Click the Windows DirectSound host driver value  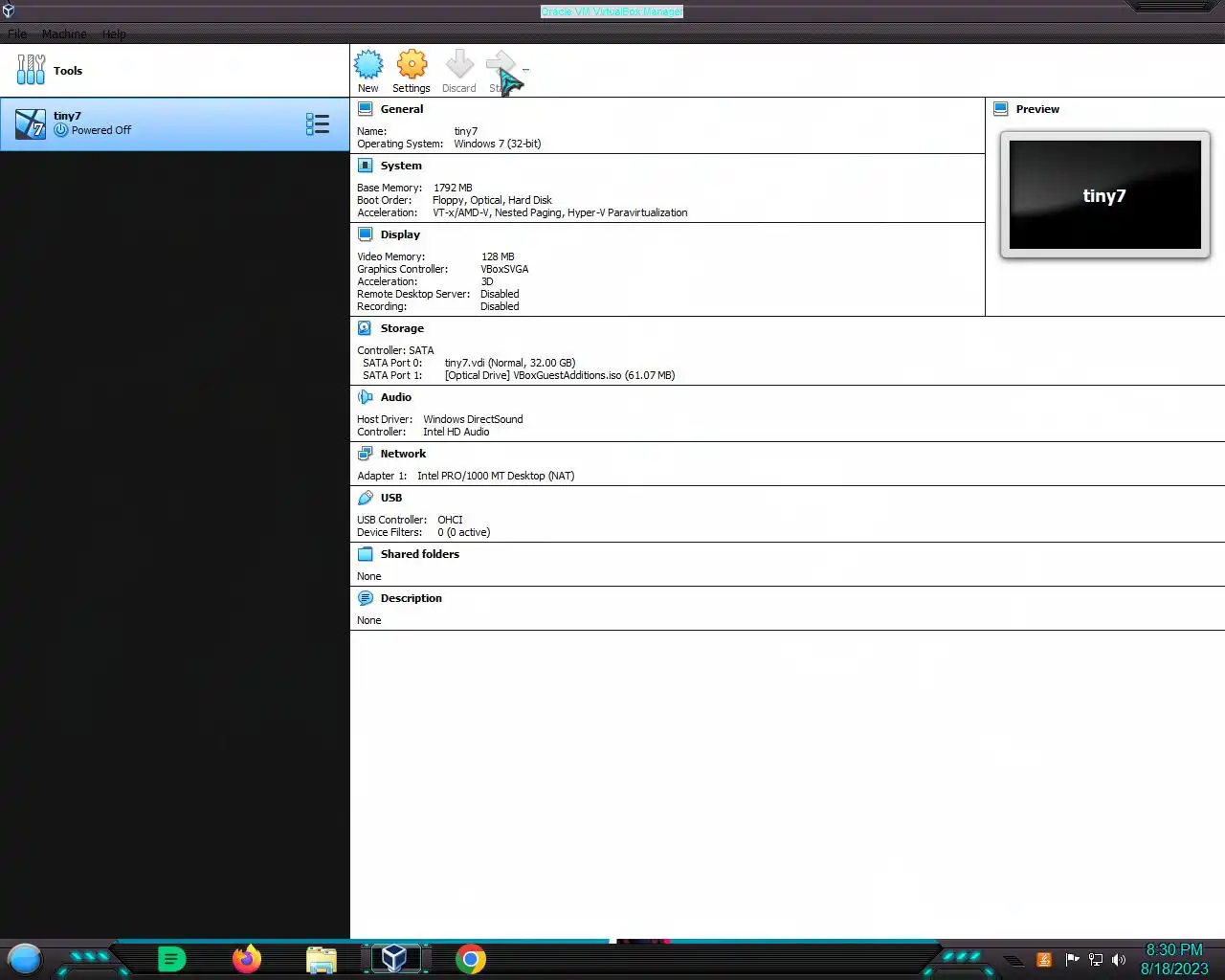tap(473, 419)
